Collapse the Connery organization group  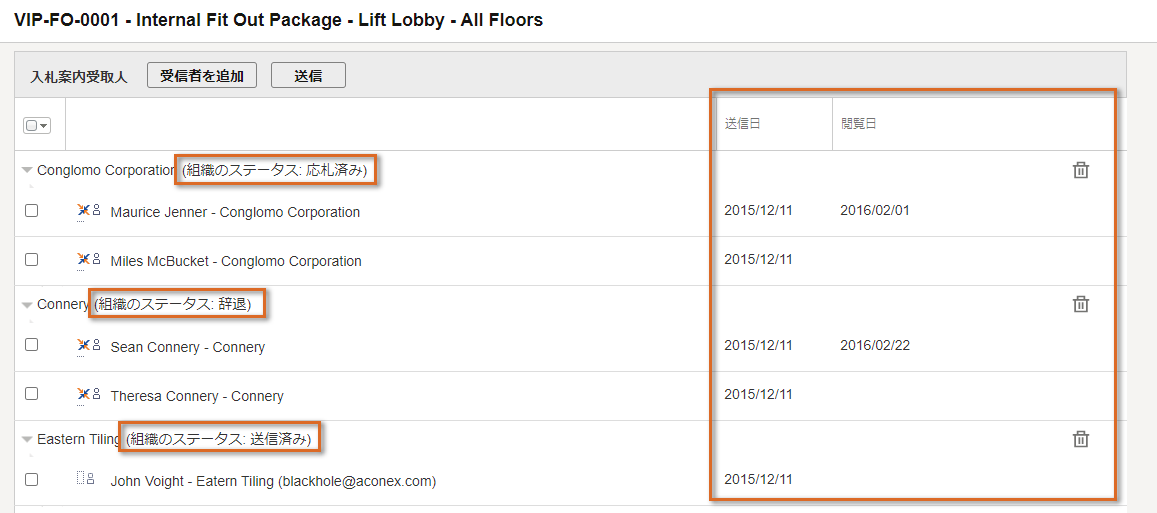point(27,304)
